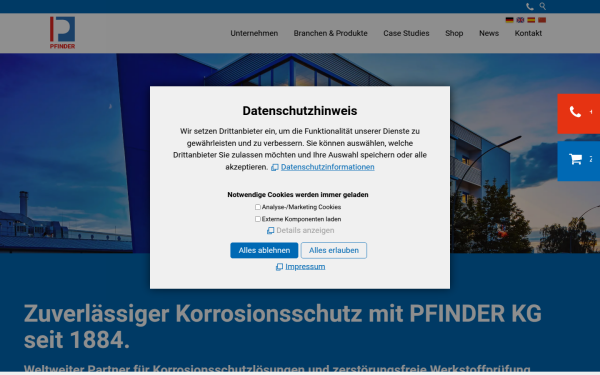Click the icon next to Impressum
This screenshot has width=600, height=375.
279,267
